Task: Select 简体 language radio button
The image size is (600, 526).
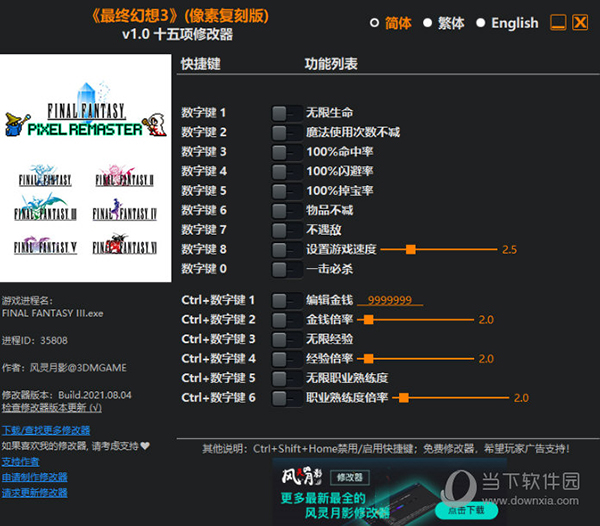Action: pyautogui.click(x=374, y=23)
